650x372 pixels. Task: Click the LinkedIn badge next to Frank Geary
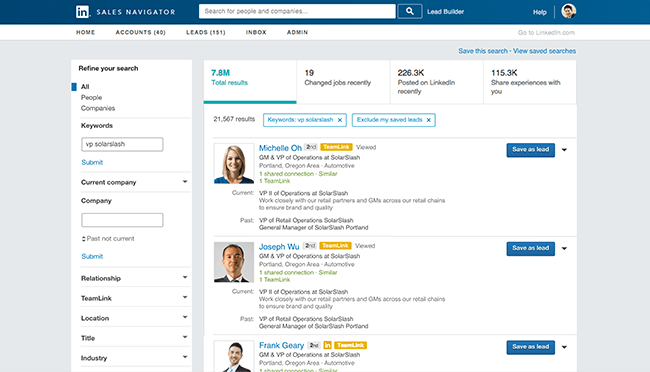(x=327, y=345)
